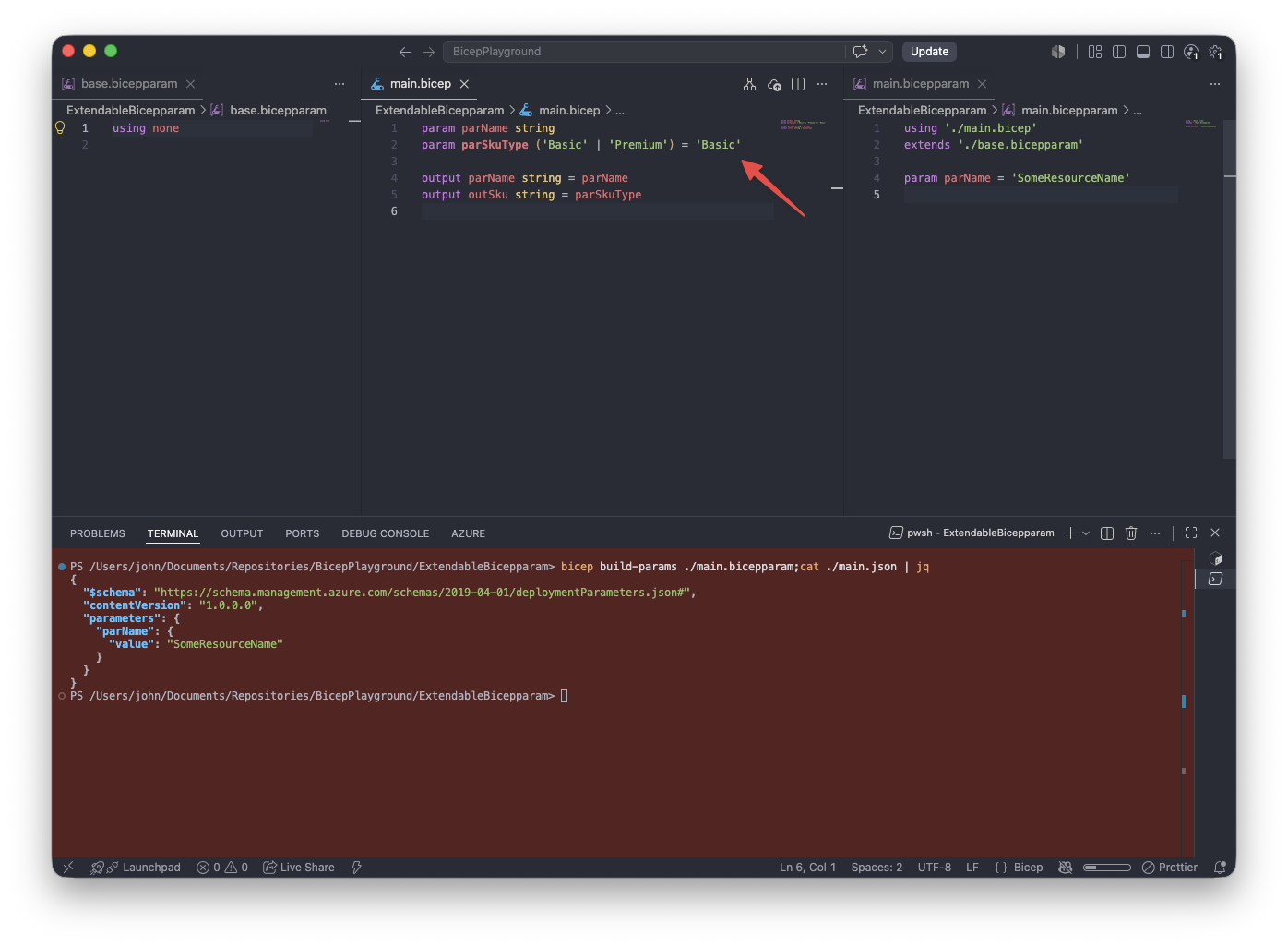The image size is (1288, 946).
Task: Toggle the primary side bar visibility
Action: click(1119, 52)
